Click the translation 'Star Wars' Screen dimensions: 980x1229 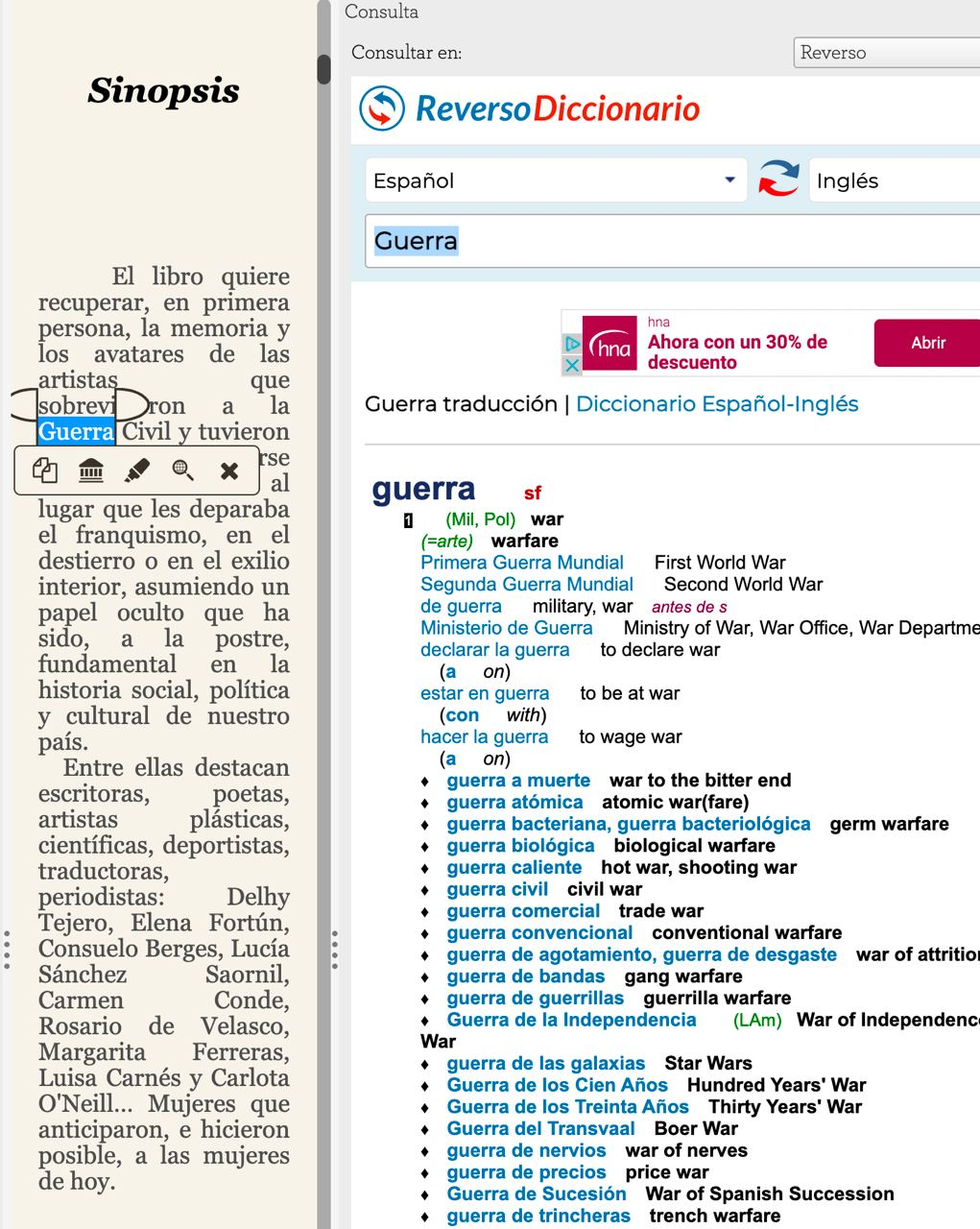[708, 1064]
